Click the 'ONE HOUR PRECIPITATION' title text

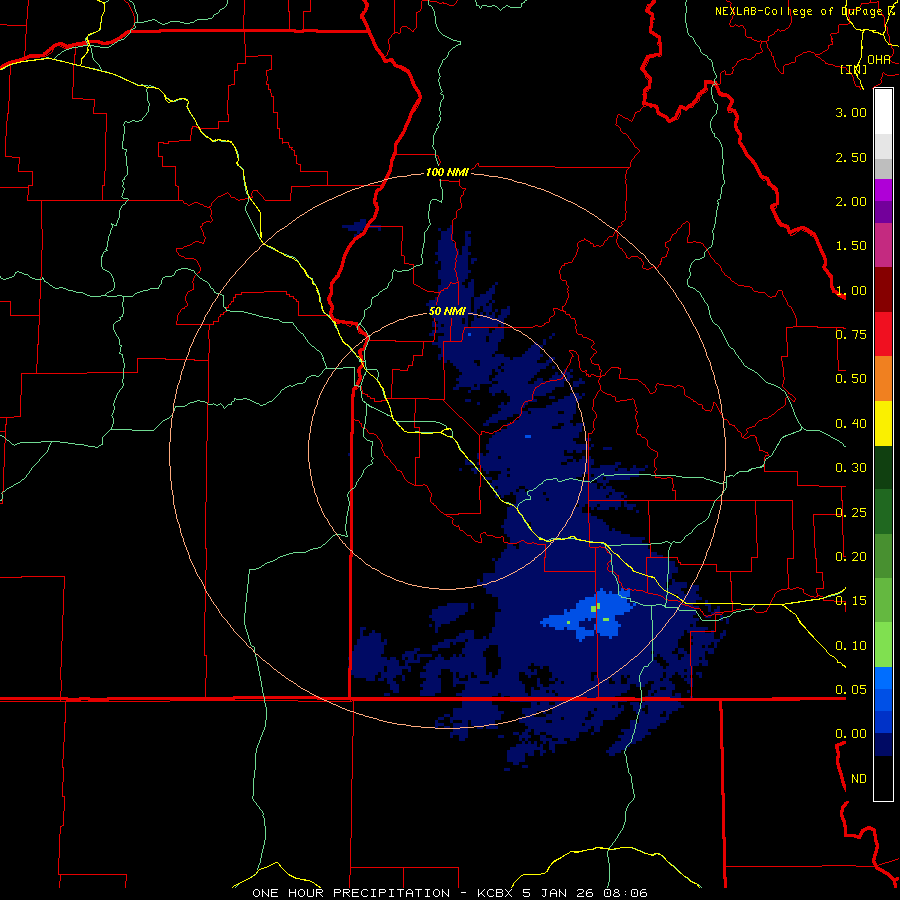click(x=351, y=893)
